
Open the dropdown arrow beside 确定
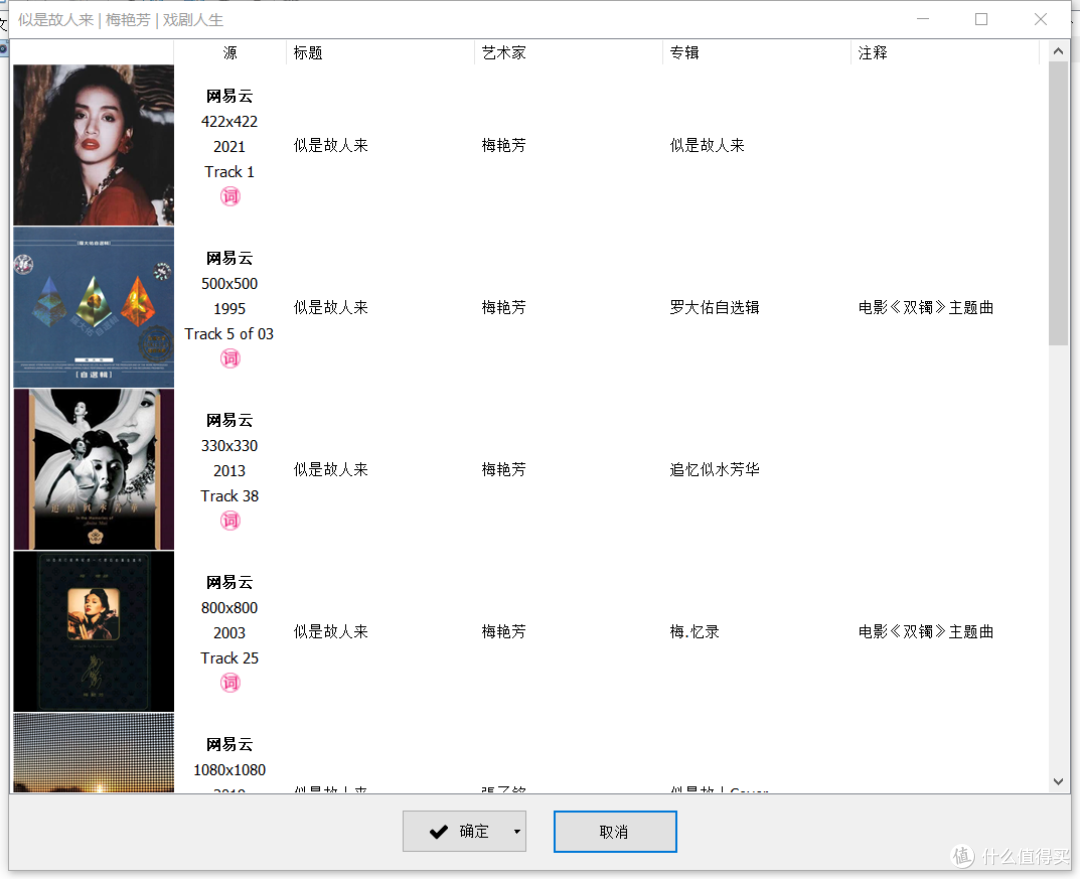click(x=517, y=831)
